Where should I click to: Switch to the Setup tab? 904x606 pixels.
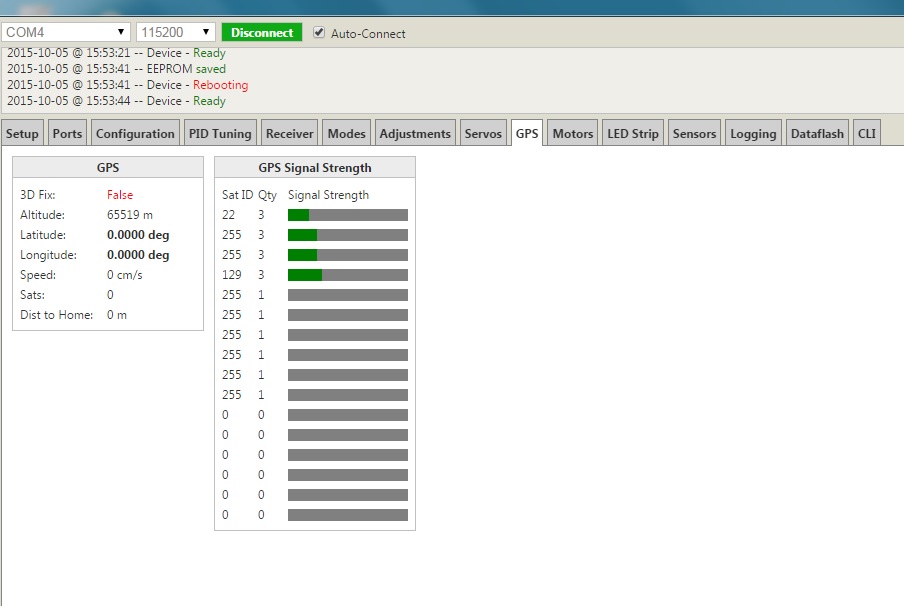pos(23,134)
